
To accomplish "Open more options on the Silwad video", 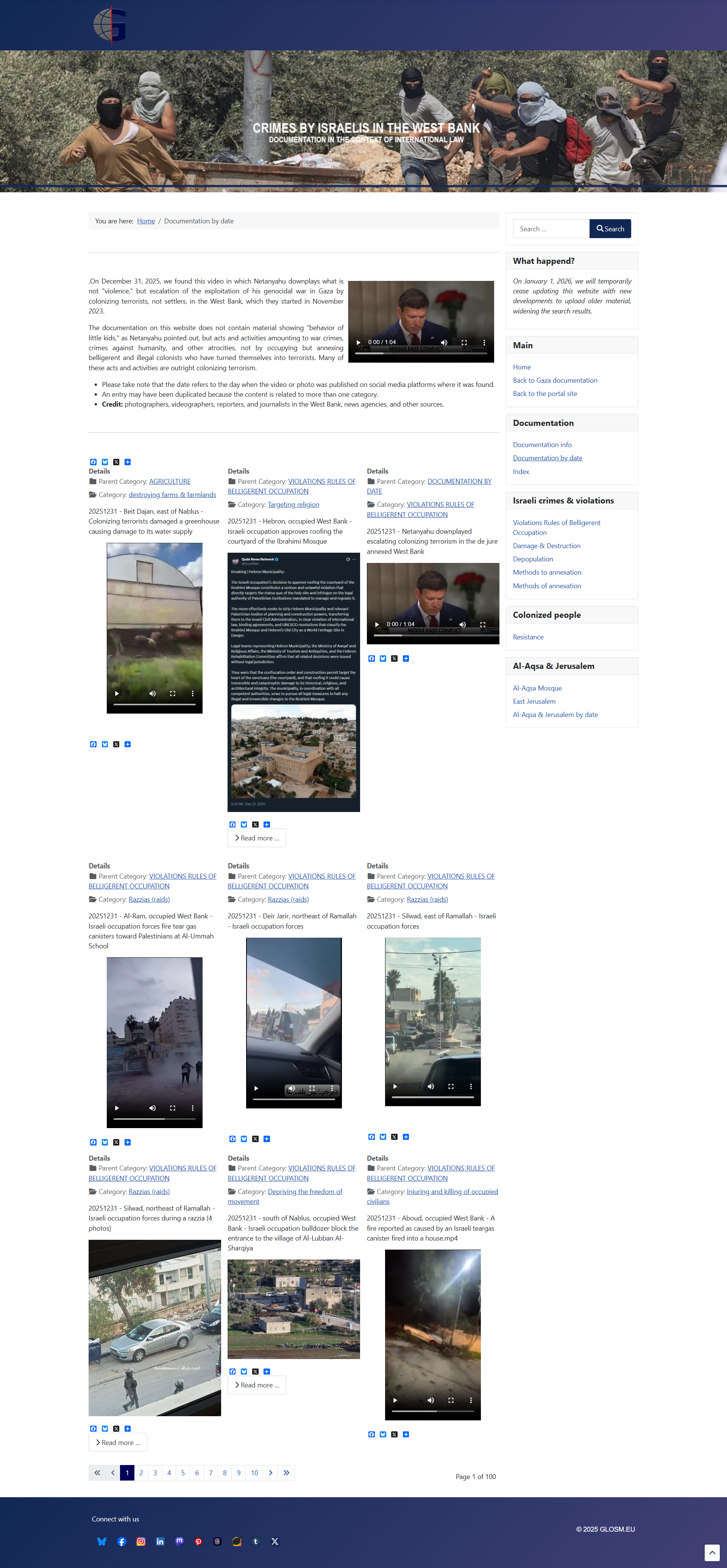I will 471,1086.
